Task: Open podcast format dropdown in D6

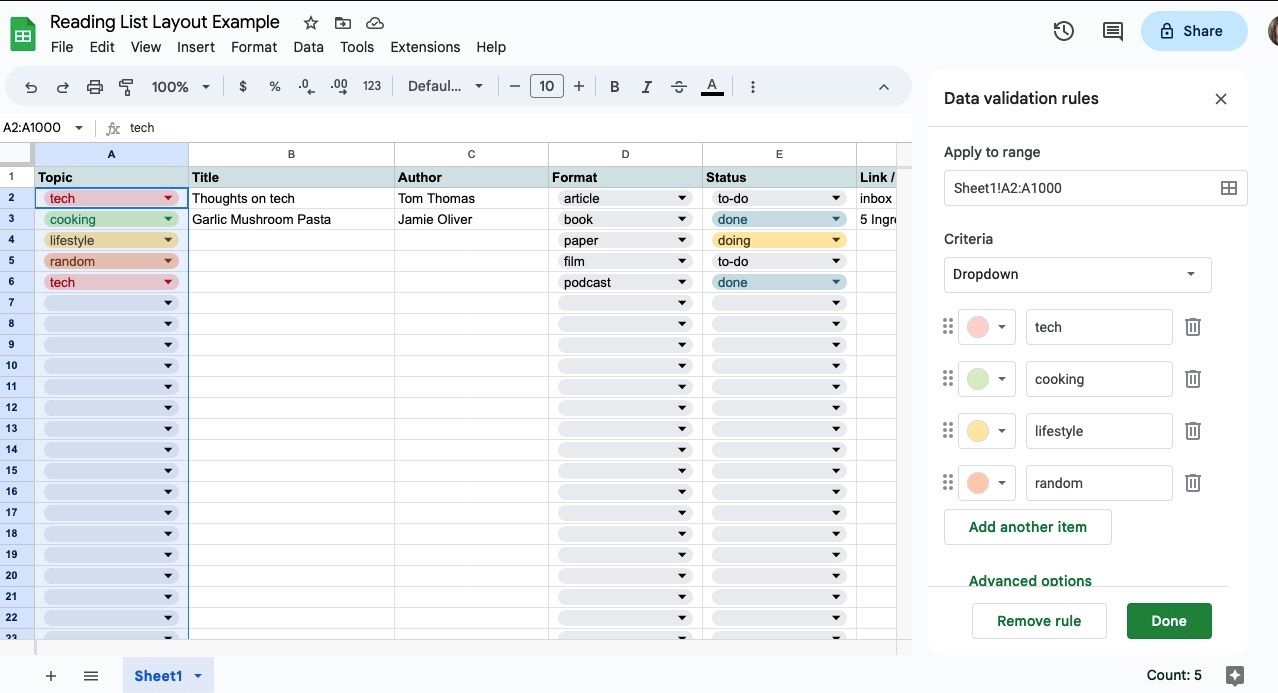Action: [682, 283]
